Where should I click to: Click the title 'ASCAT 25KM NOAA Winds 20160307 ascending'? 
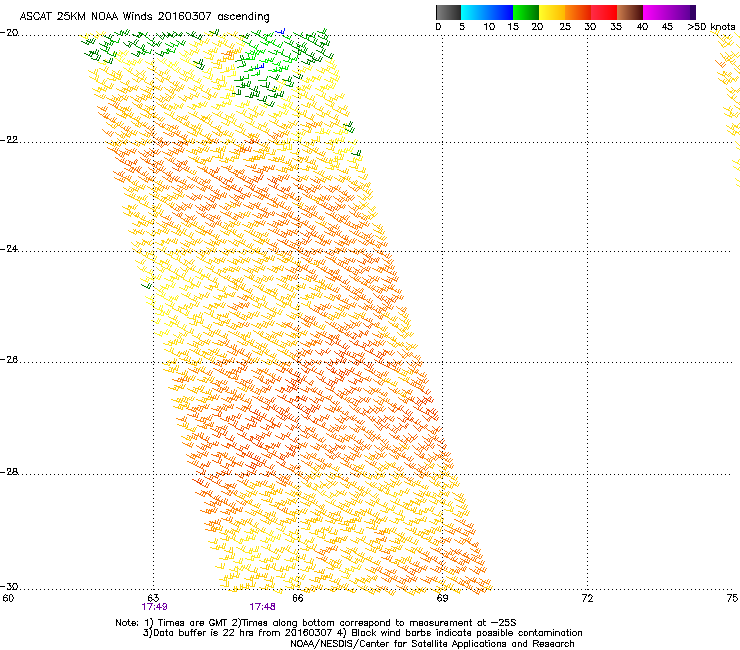tap(144, 17)
